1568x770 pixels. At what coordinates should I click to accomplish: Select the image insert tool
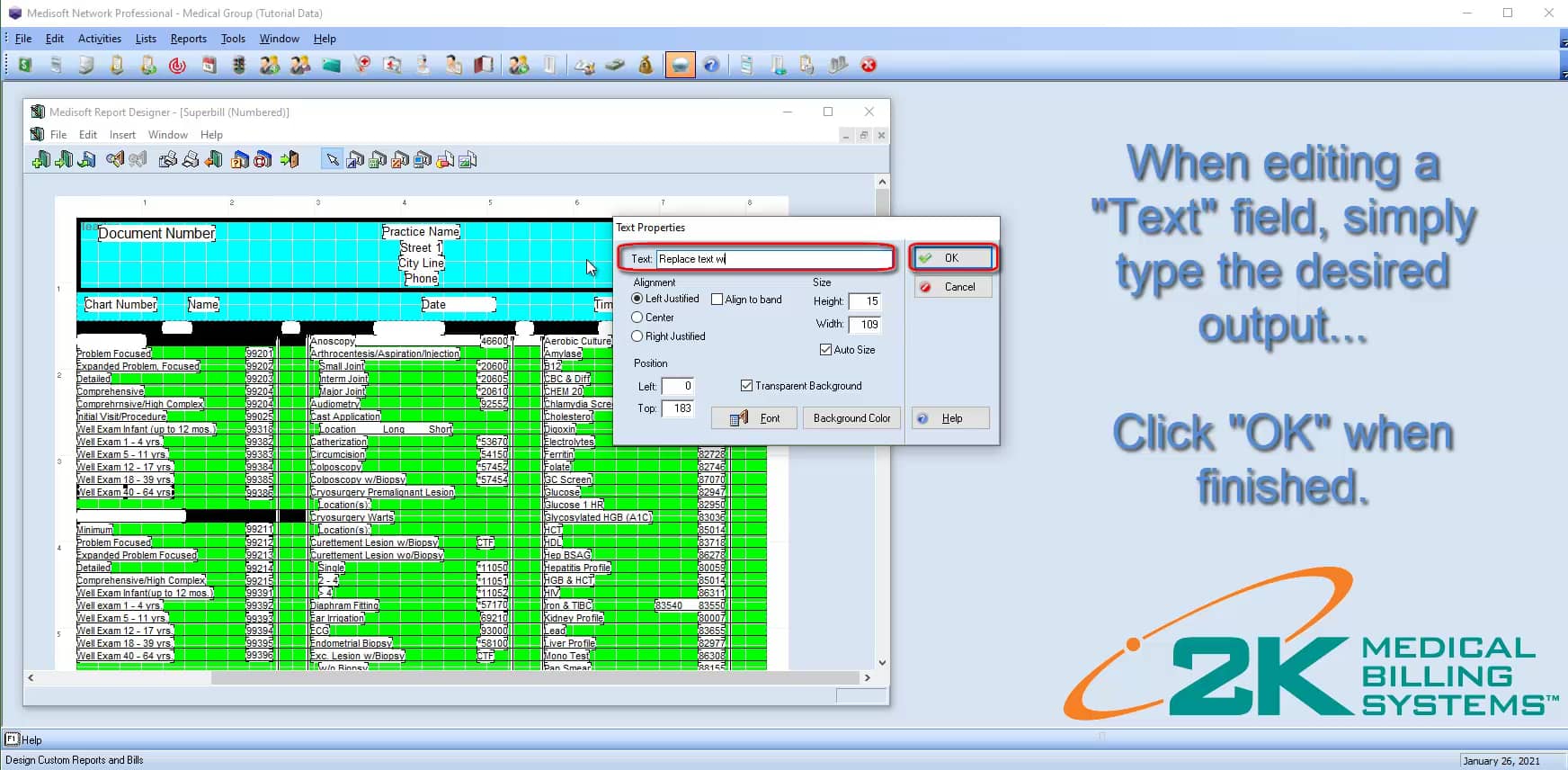468,160
